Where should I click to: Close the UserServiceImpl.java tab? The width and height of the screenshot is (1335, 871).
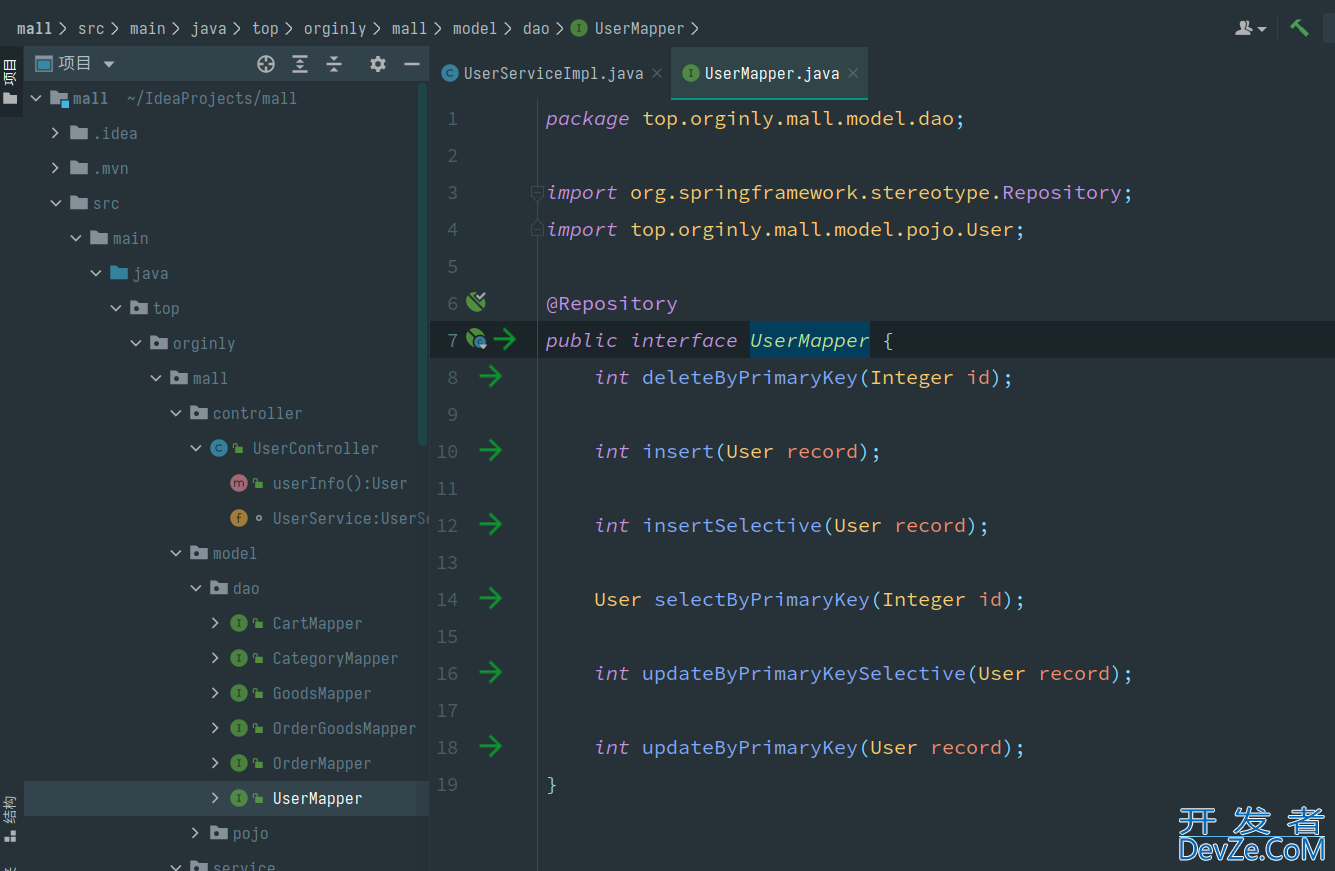(x=657, y=73)
